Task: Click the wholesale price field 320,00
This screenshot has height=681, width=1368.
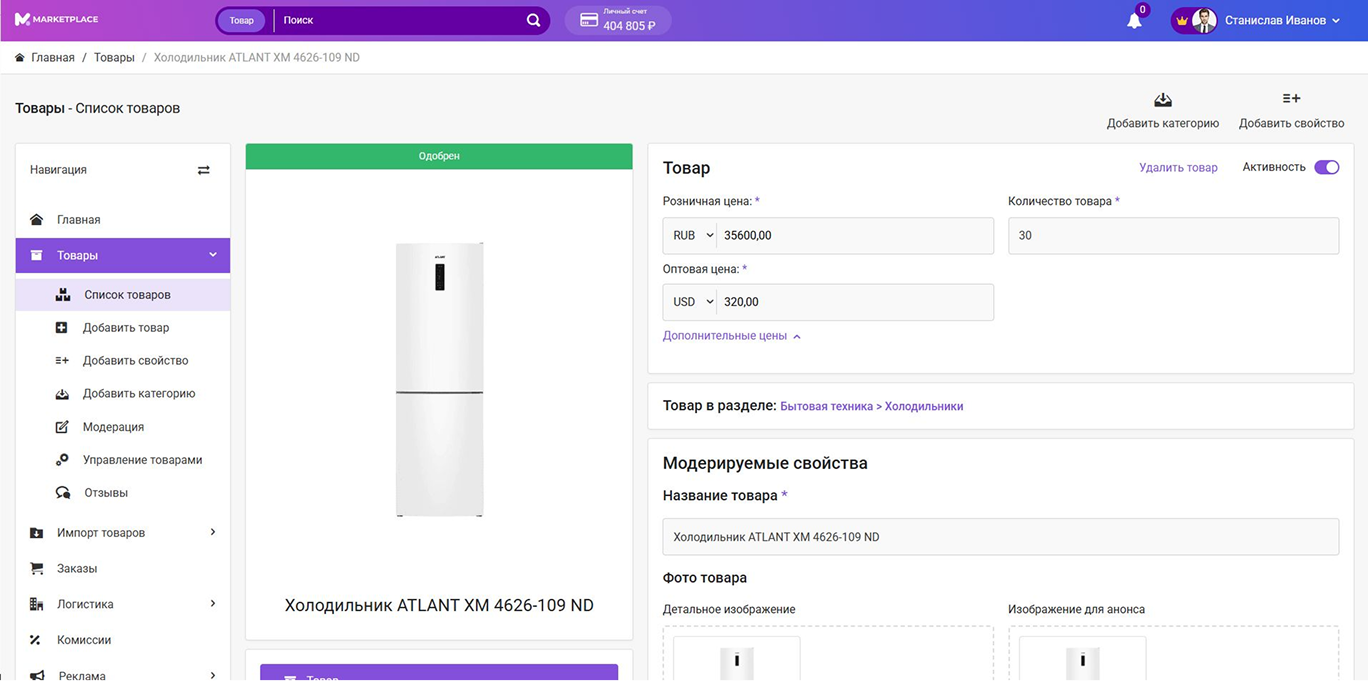Action: [855, 302]
